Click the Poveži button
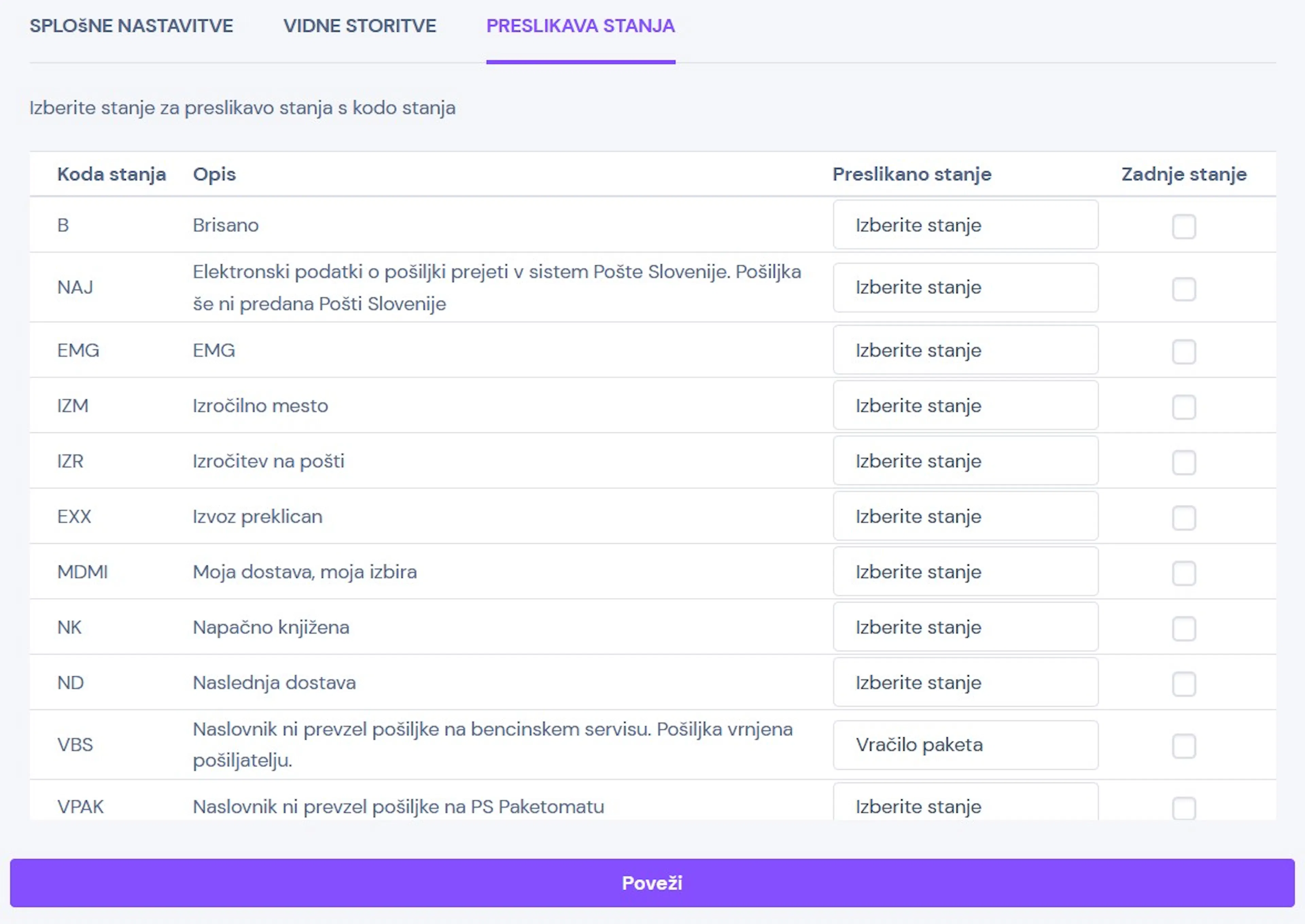This screenshot has width=1305, height=924. (x=652, y=883)
